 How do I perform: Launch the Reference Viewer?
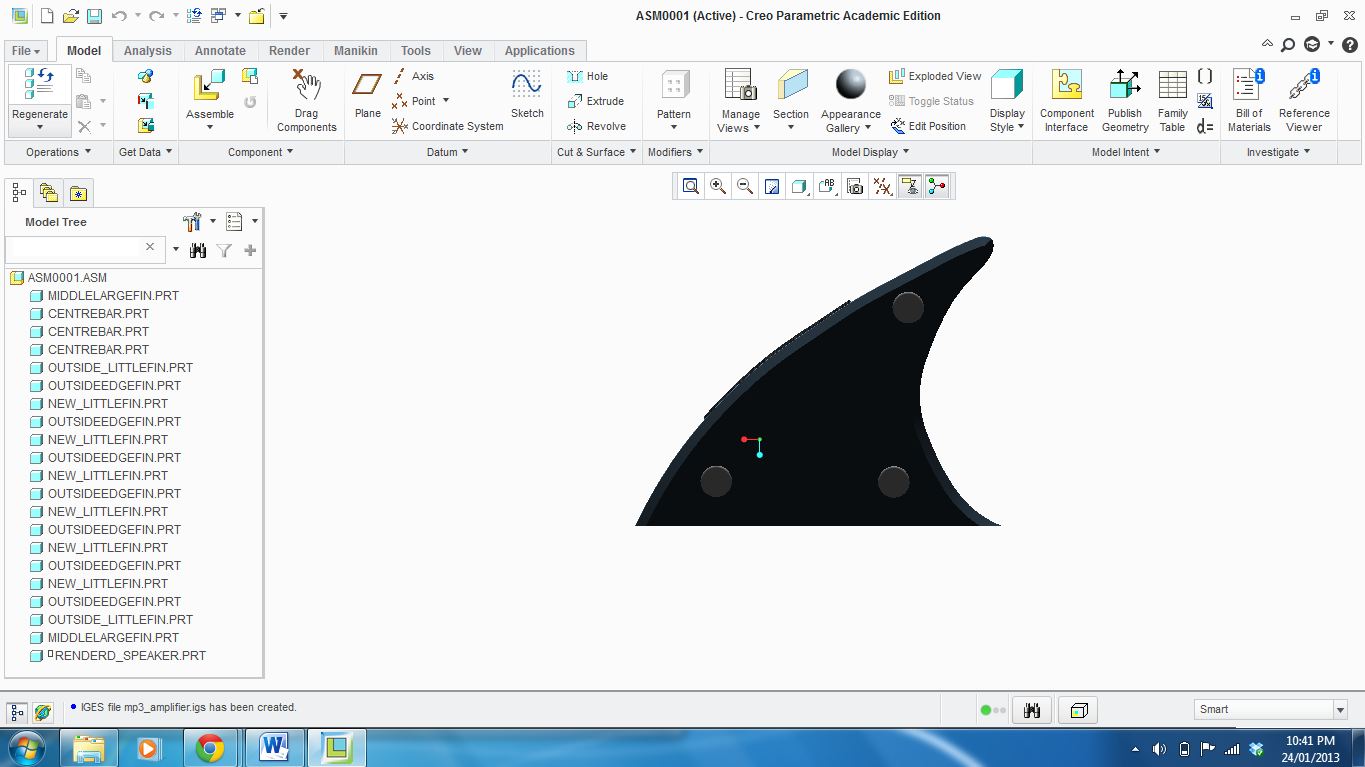(x=1304, y=100)
